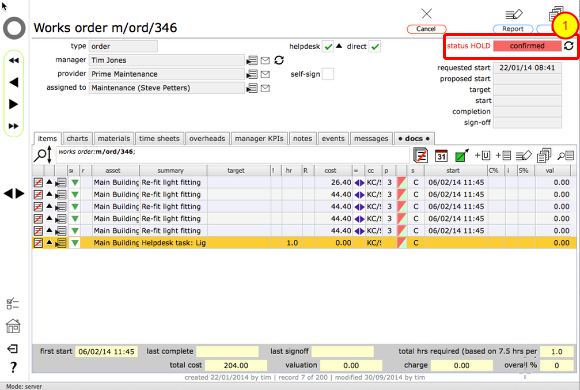
Task: Click the edit pencil lines icon in items toolbar
Action: coord(523,155)
